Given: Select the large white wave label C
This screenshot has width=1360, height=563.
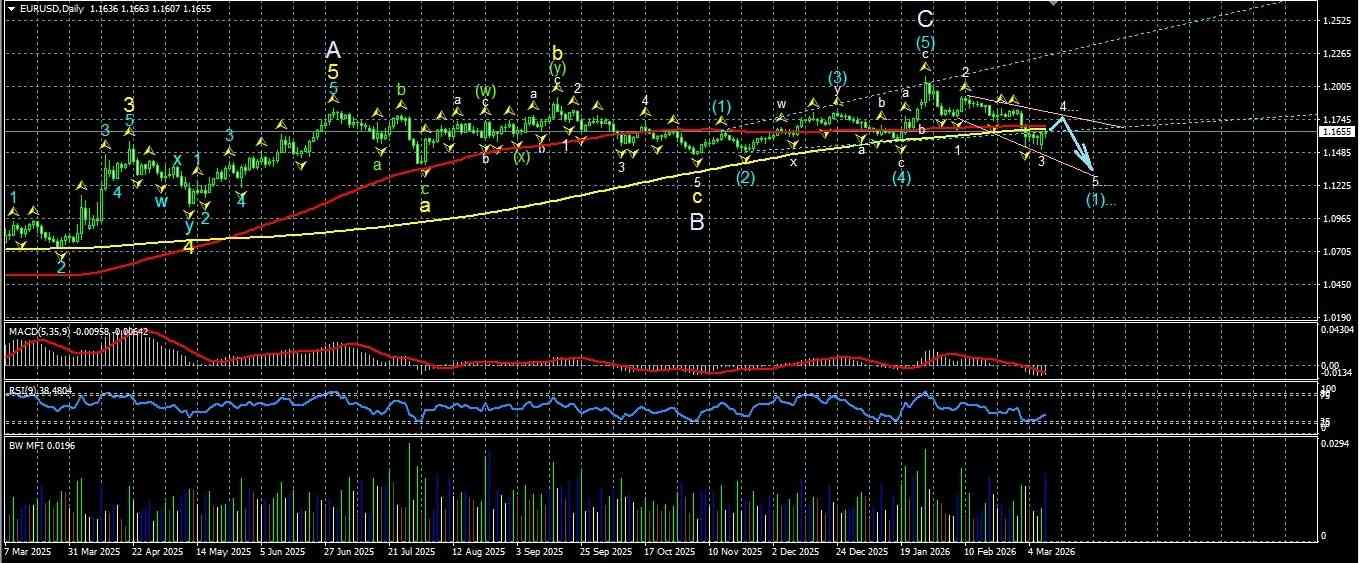Looking at the screenshot, I should (926, 18).
